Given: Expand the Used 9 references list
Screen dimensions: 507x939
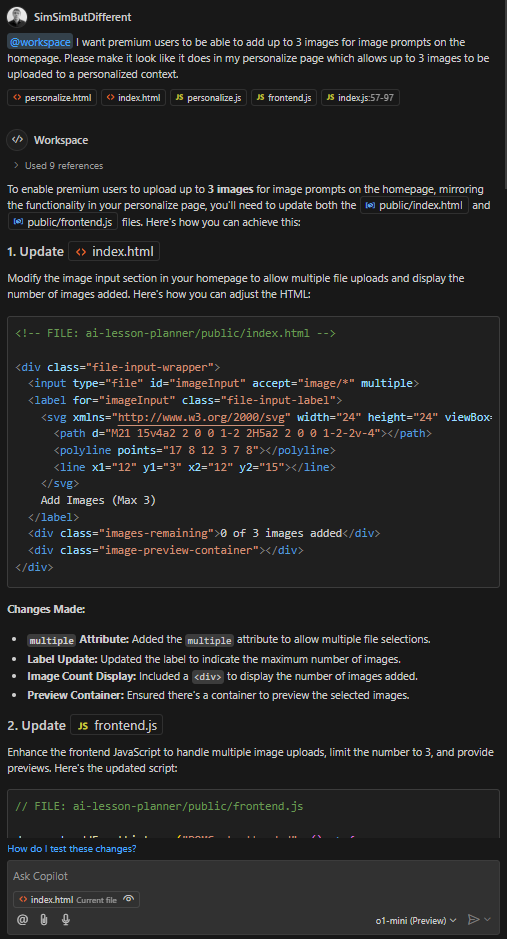Looking at the screenshot, I should coord(58,166).
